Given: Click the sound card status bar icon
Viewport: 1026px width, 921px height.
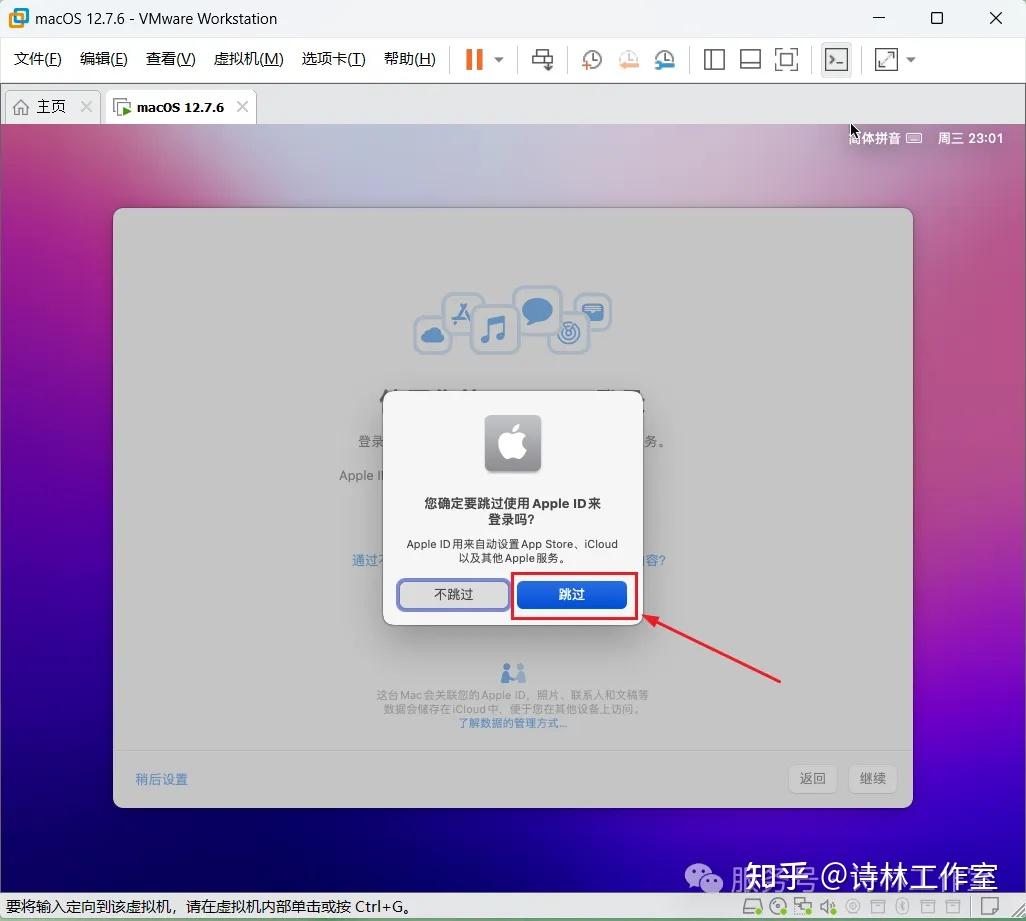Looking at the screenshot, I should click(x=828, y=906).
